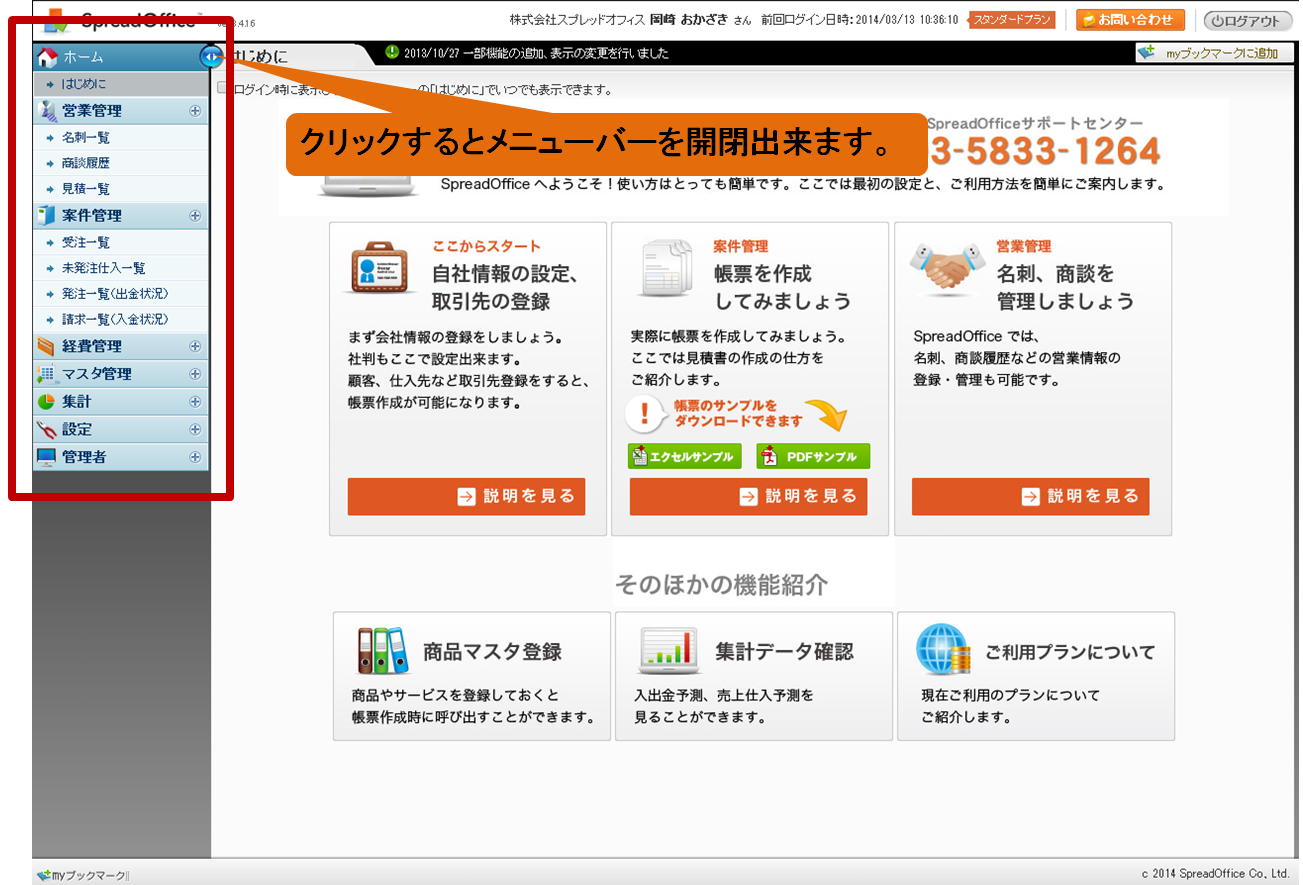Viewport: 1303px width, 885px height.
Task: Open 発注一覧(出金状況) in the sidebar
Action: click(120, 294)
